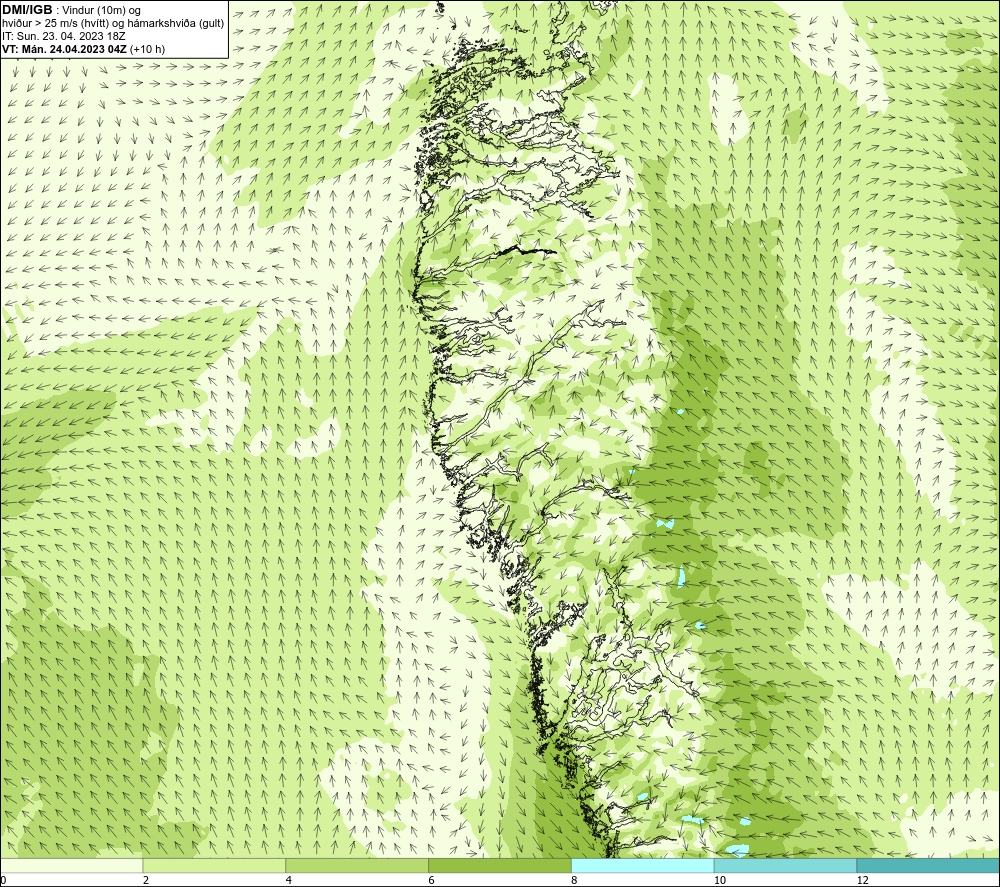Click the 12+ m/s teal legend swatch
The image size is (1000, 887).
929,865
